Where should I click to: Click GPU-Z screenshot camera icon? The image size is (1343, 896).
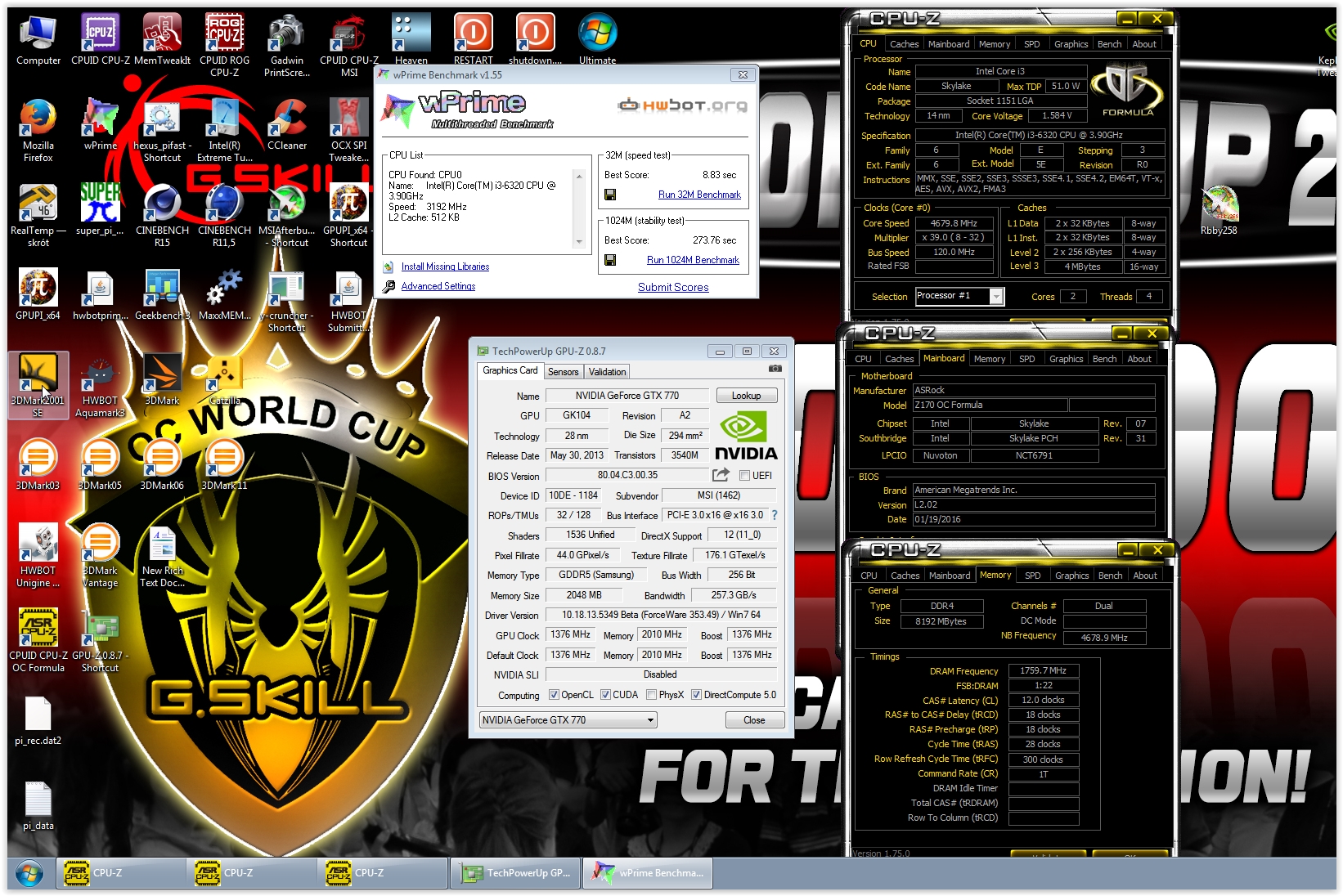point(775,369)
